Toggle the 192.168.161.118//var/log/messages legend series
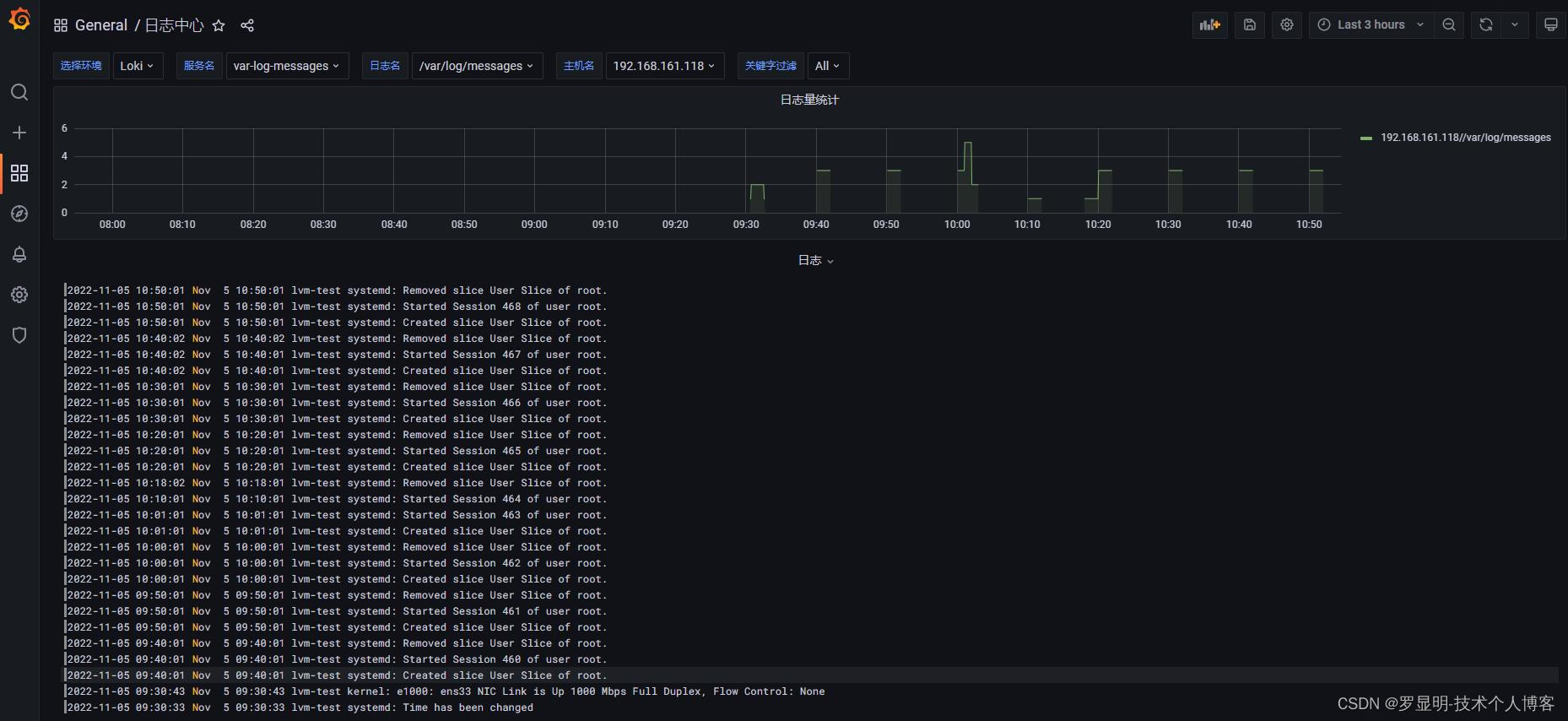Screen dimensions: 1568x721 [x=1465, y=138]
